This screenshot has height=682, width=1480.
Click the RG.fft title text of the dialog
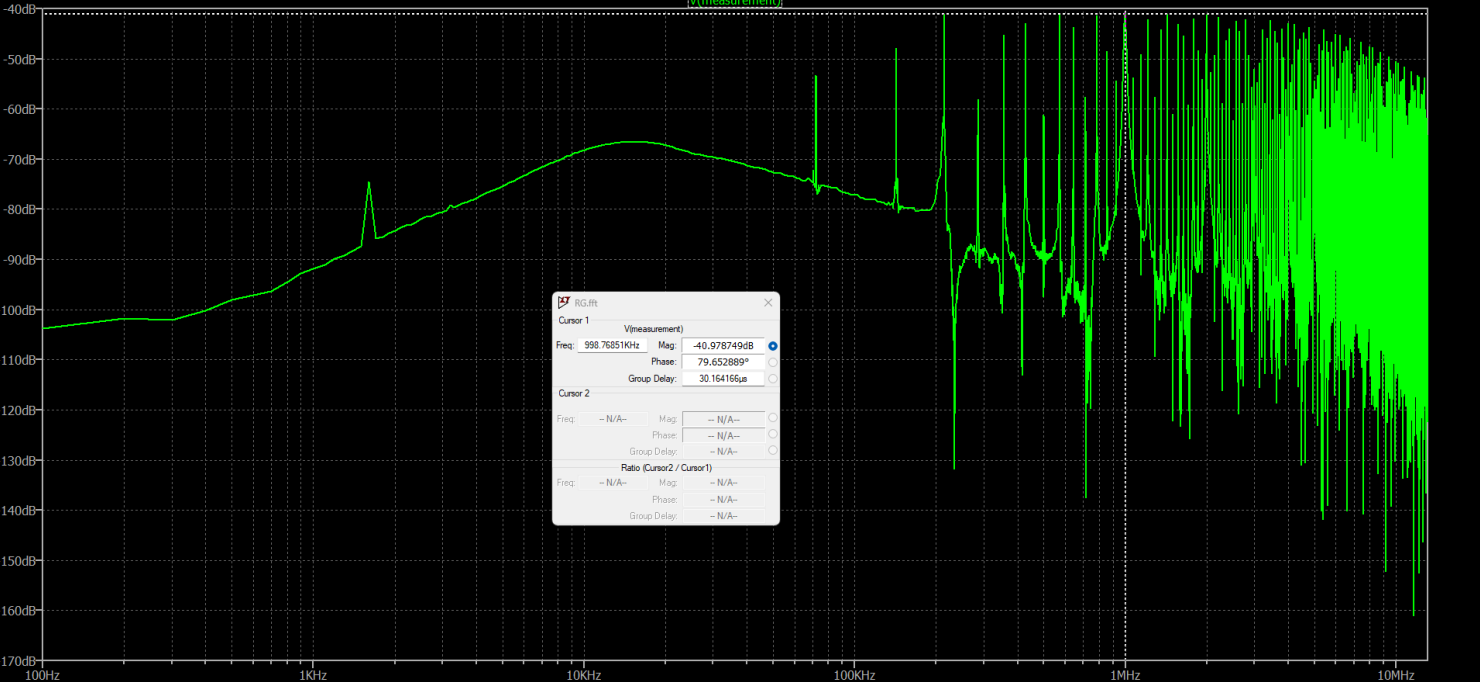586,303
